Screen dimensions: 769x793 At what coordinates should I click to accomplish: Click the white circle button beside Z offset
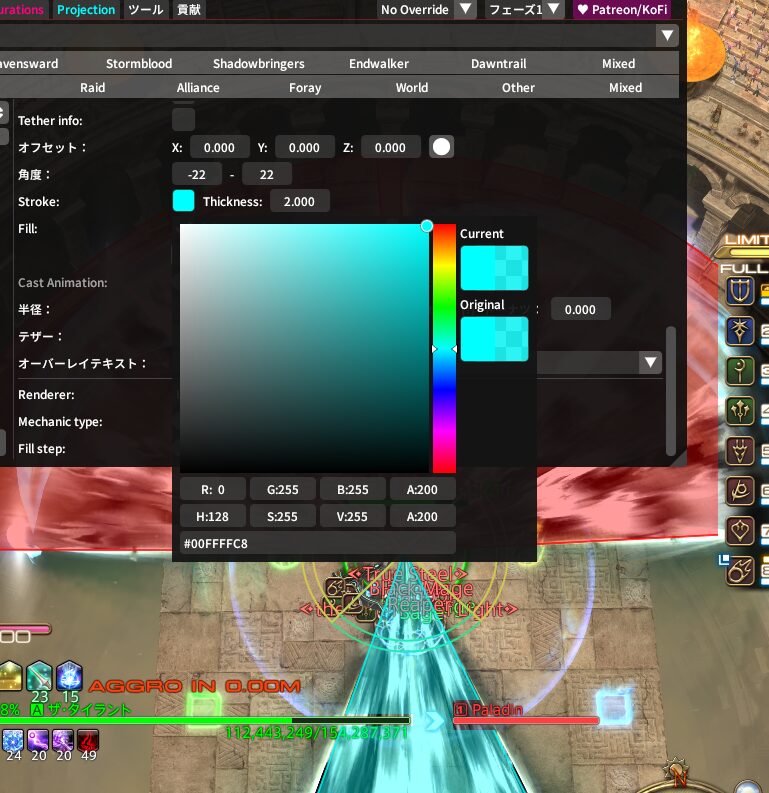tap(441, 147)
